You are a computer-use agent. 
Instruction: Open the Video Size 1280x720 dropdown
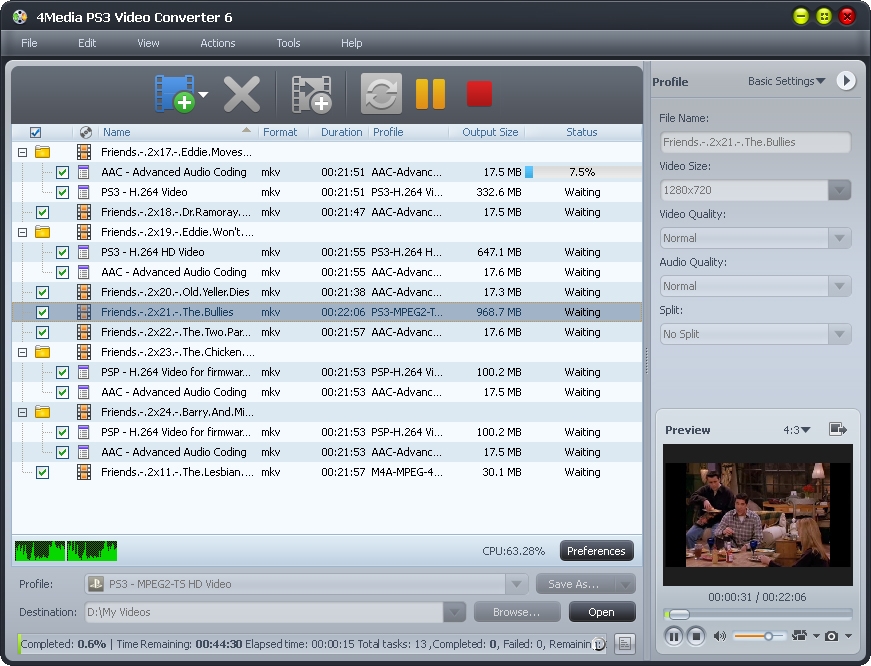pyautogui.click(x=839, y=190)
